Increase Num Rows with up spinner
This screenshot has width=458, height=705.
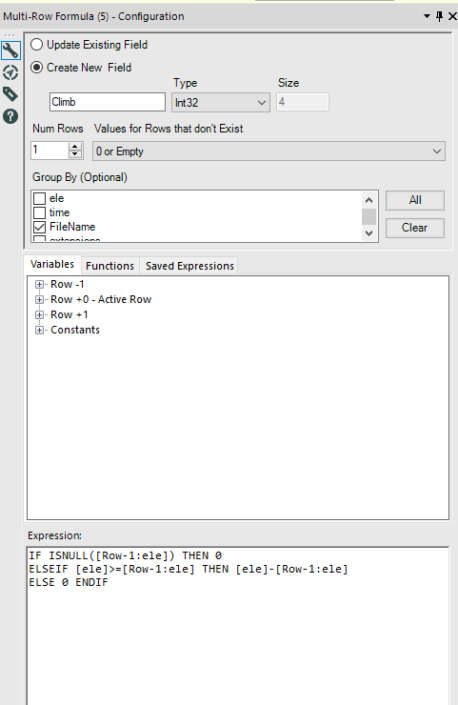click(75, 146)
